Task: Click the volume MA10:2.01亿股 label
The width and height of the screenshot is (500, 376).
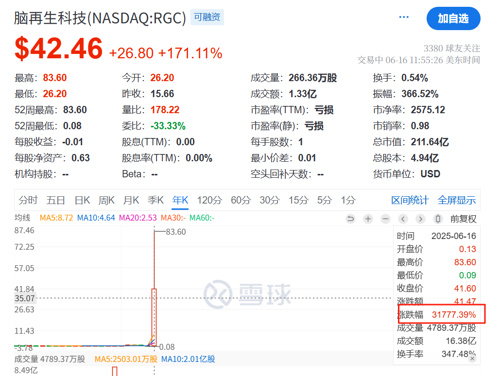Action: 188,359
